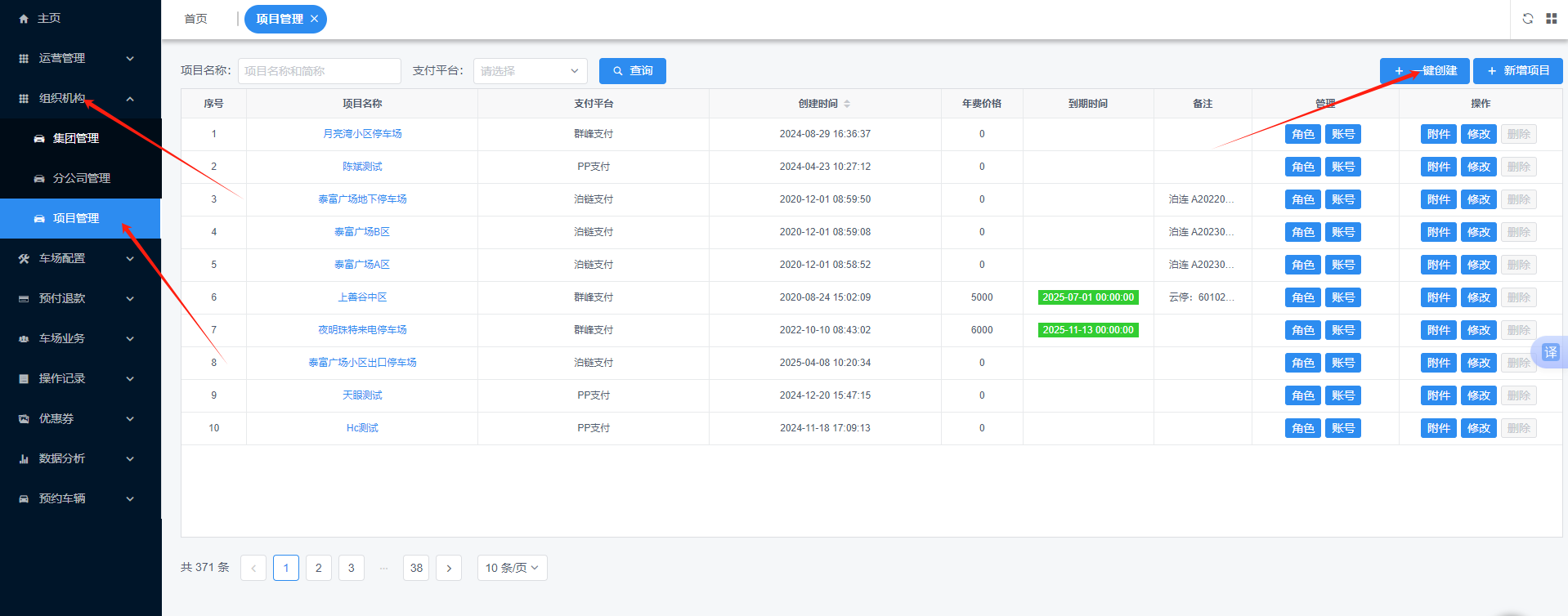Click the 查询 search button
Image resolution: width=1568 pixels, height=616 pixels.
633,71
